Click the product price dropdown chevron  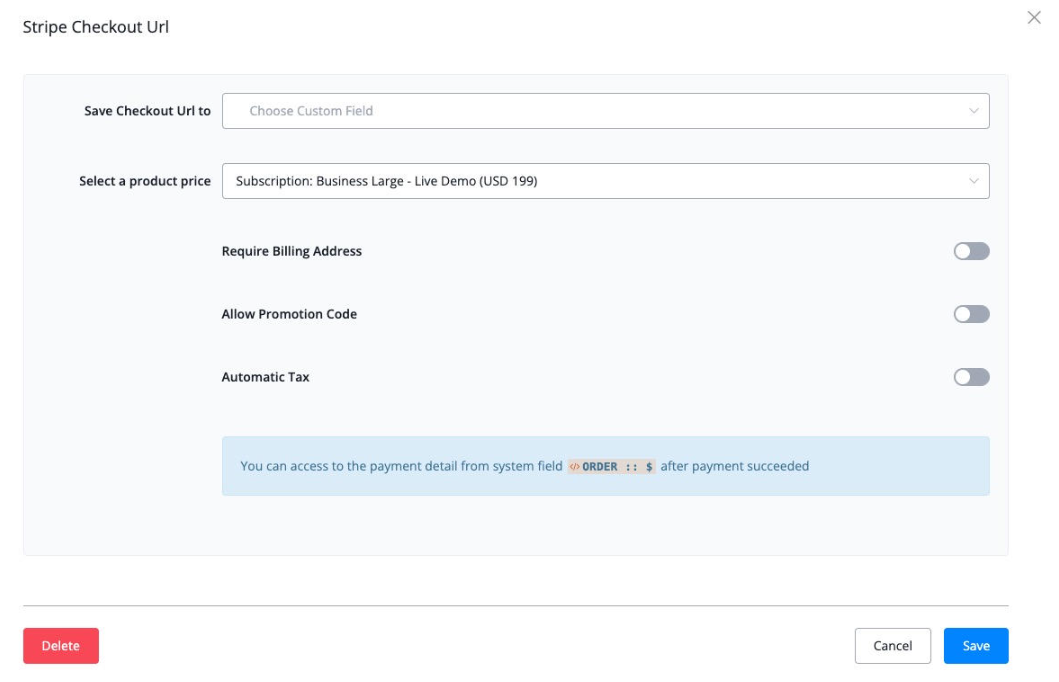coord(973,181)
